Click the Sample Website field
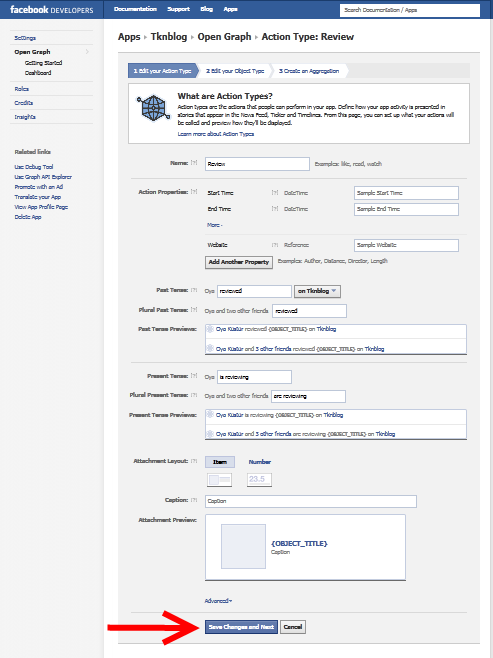The image size is (493, 658). [406, 245]
